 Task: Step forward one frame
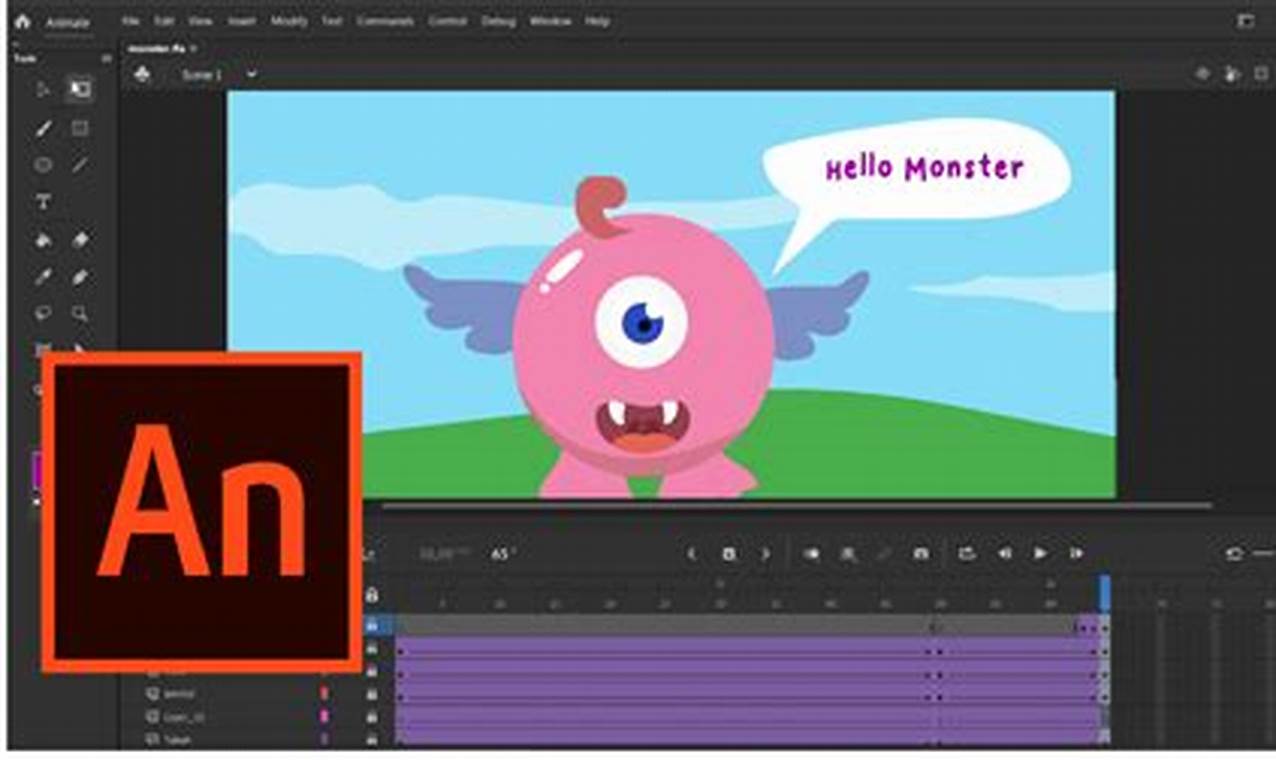1076,553
